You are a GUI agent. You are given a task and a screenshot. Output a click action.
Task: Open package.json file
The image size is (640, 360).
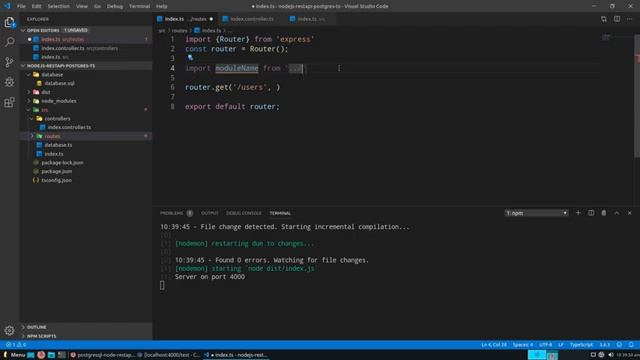click(x=56, y=171)
